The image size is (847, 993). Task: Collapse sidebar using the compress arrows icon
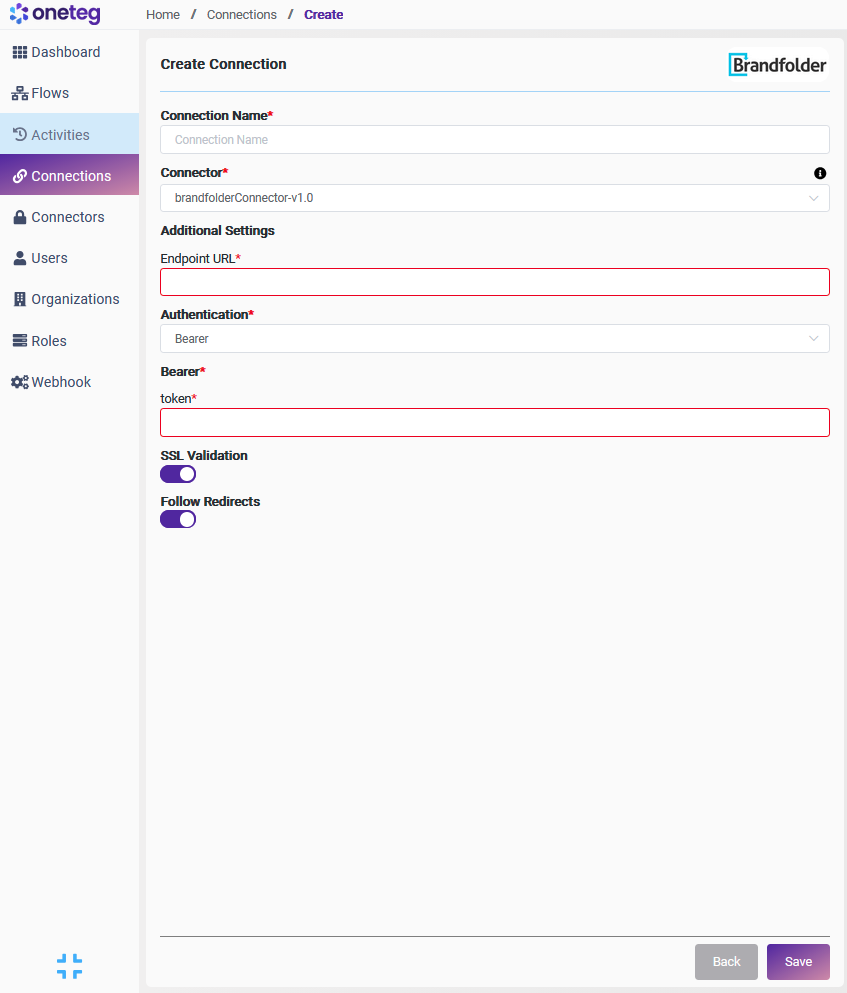tap(70, 966)
